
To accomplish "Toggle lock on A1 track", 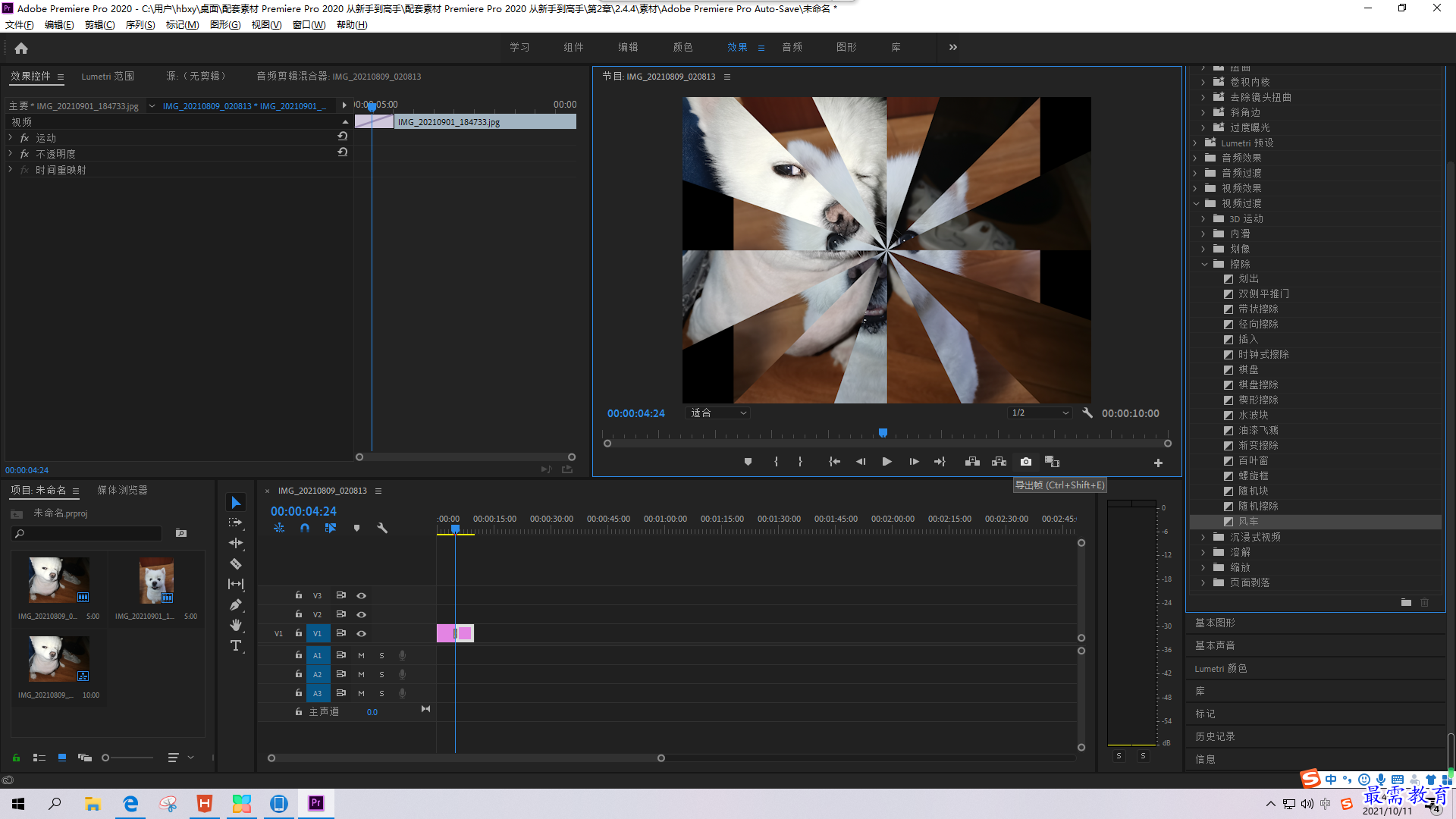I will pyautogui.click(x=299, y=655).
